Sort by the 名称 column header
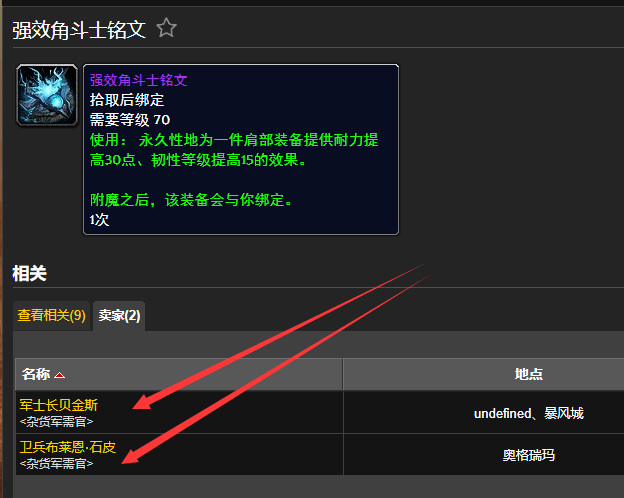624x498 pixels. click(178, 374)
